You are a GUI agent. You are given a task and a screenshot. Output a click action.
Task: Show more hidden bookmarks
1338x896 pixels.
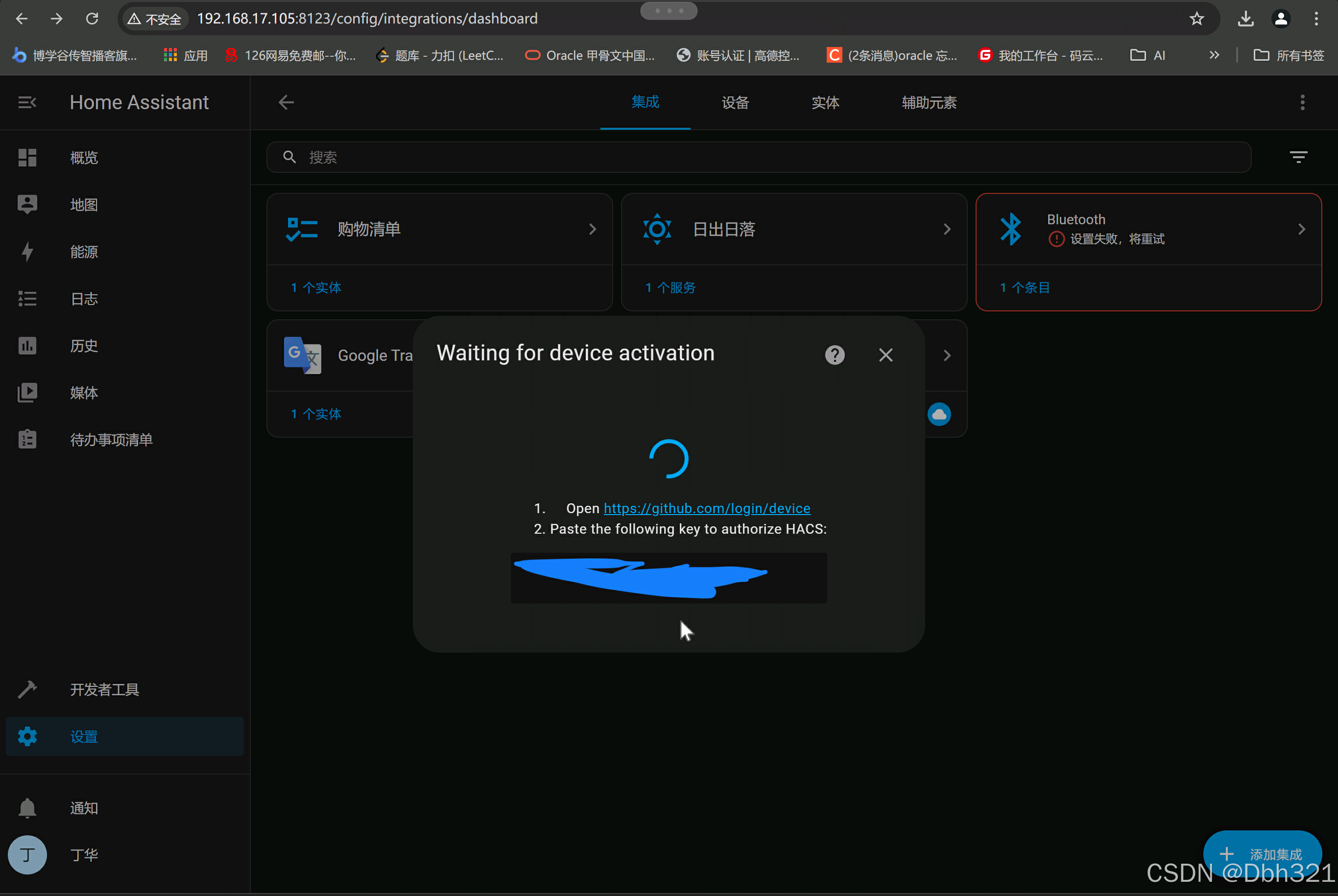pyautogui.click(x=1214, y=55)
